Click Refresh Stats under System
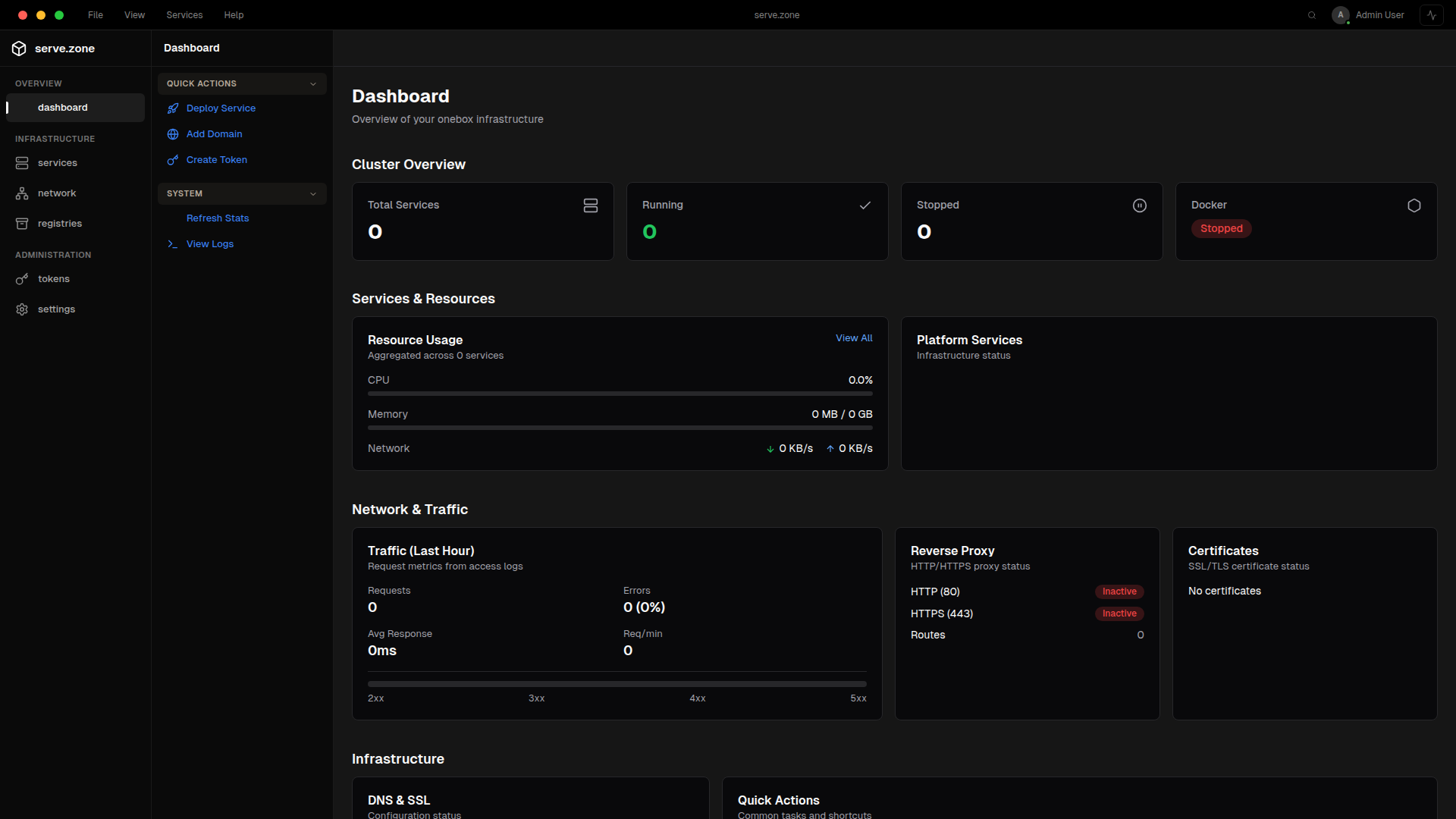Viewport: 1456px width, 819px height. (218, 218)
